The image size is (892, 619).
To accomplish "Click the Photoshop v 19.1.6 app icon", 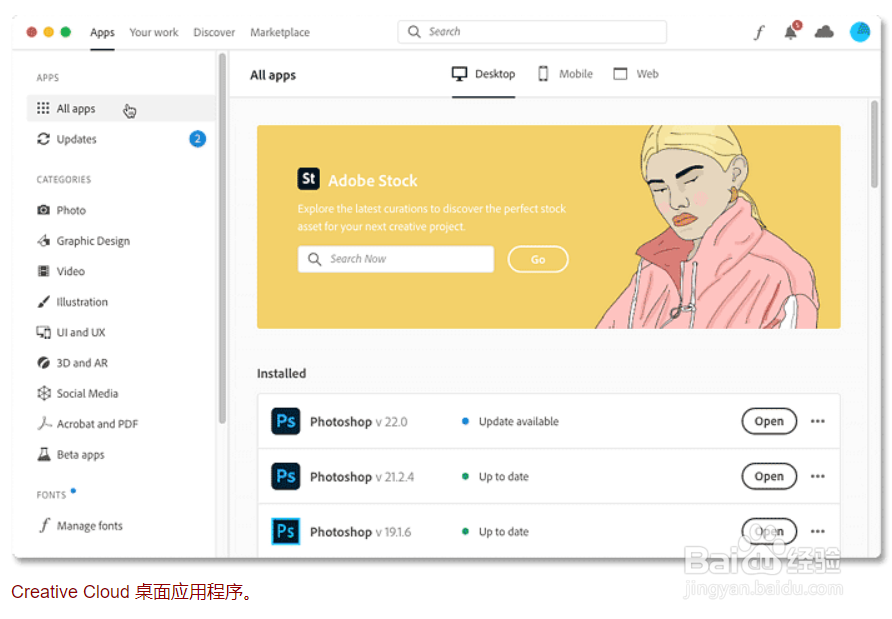I will point(285,531).
